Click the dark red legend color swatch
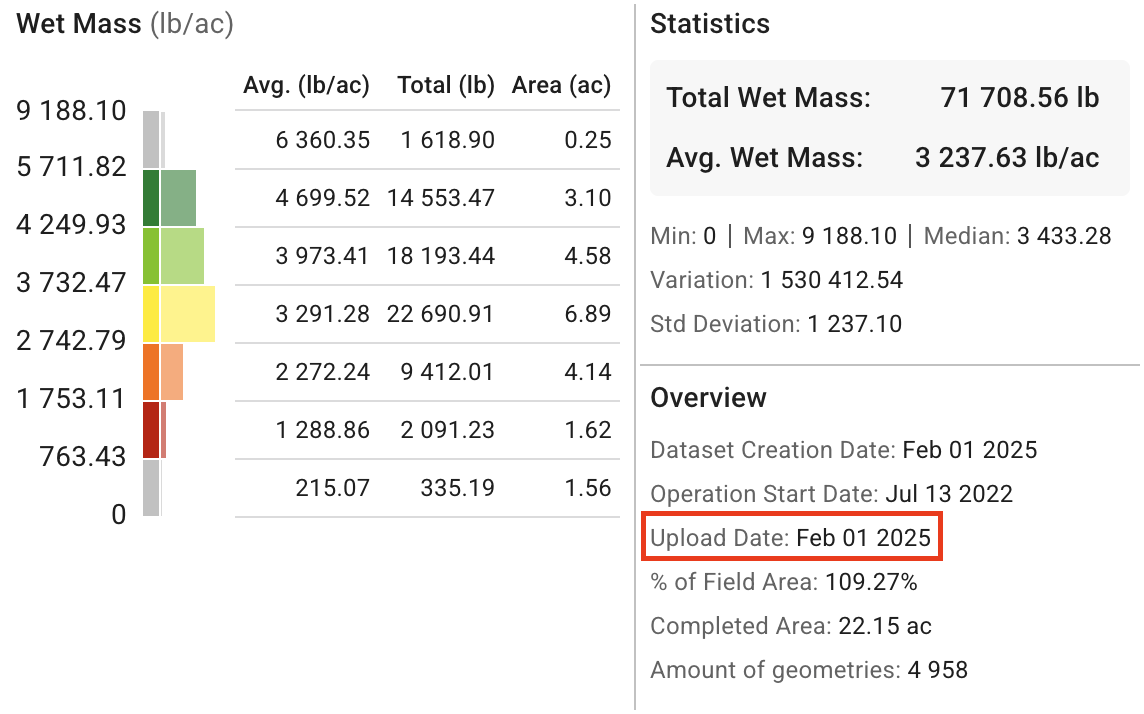 [151, 430]
